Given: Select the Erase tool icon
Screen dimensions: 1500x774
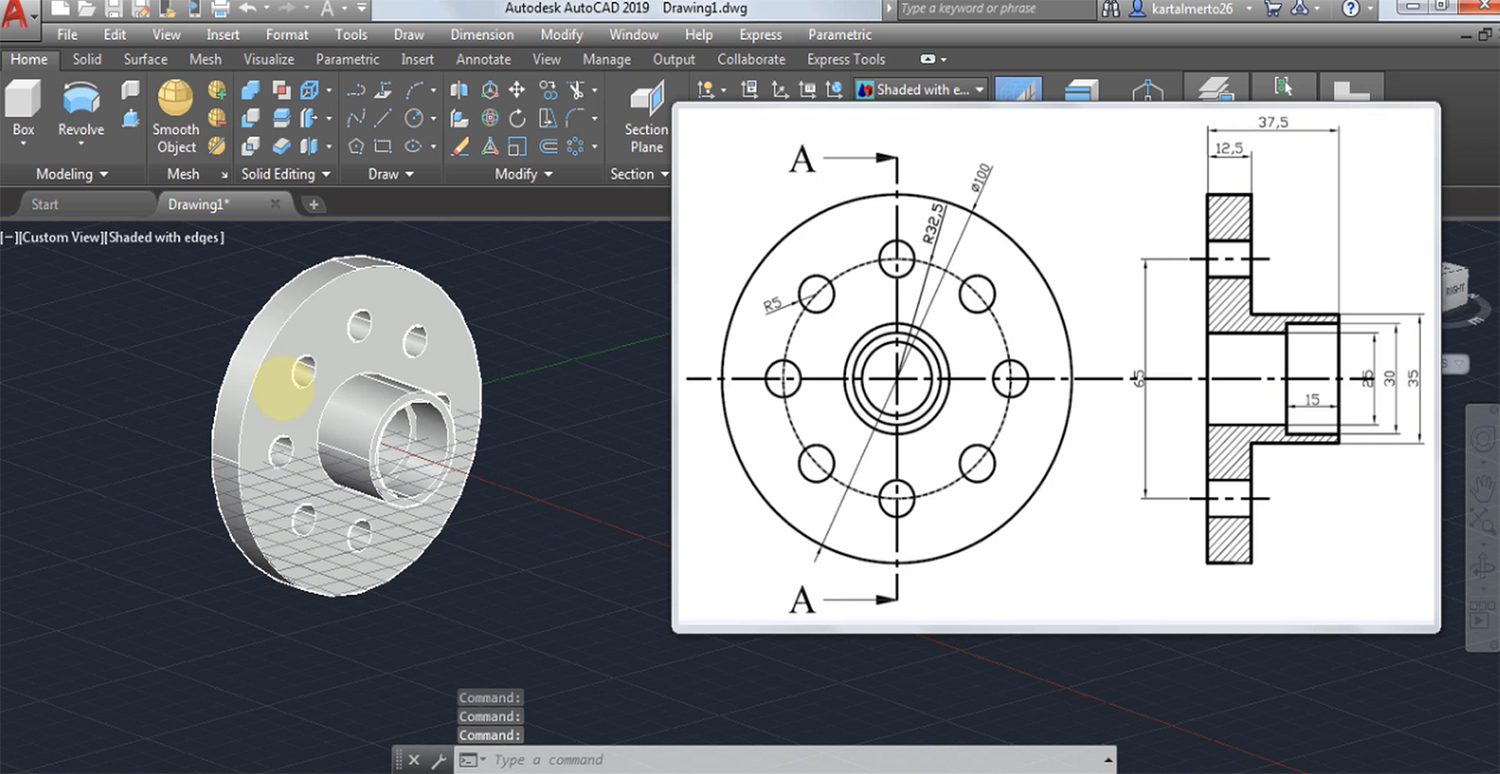Looking at the screenshot, I should [460, 146].
